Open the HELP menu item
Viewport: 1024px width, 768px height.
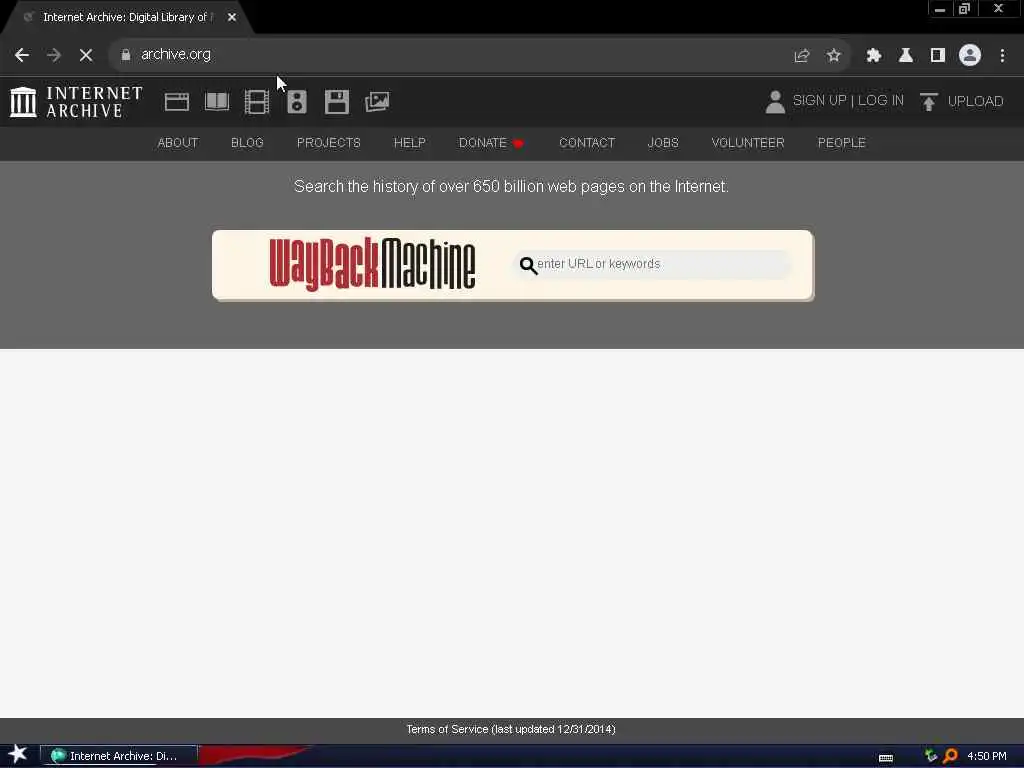(409, 142)
